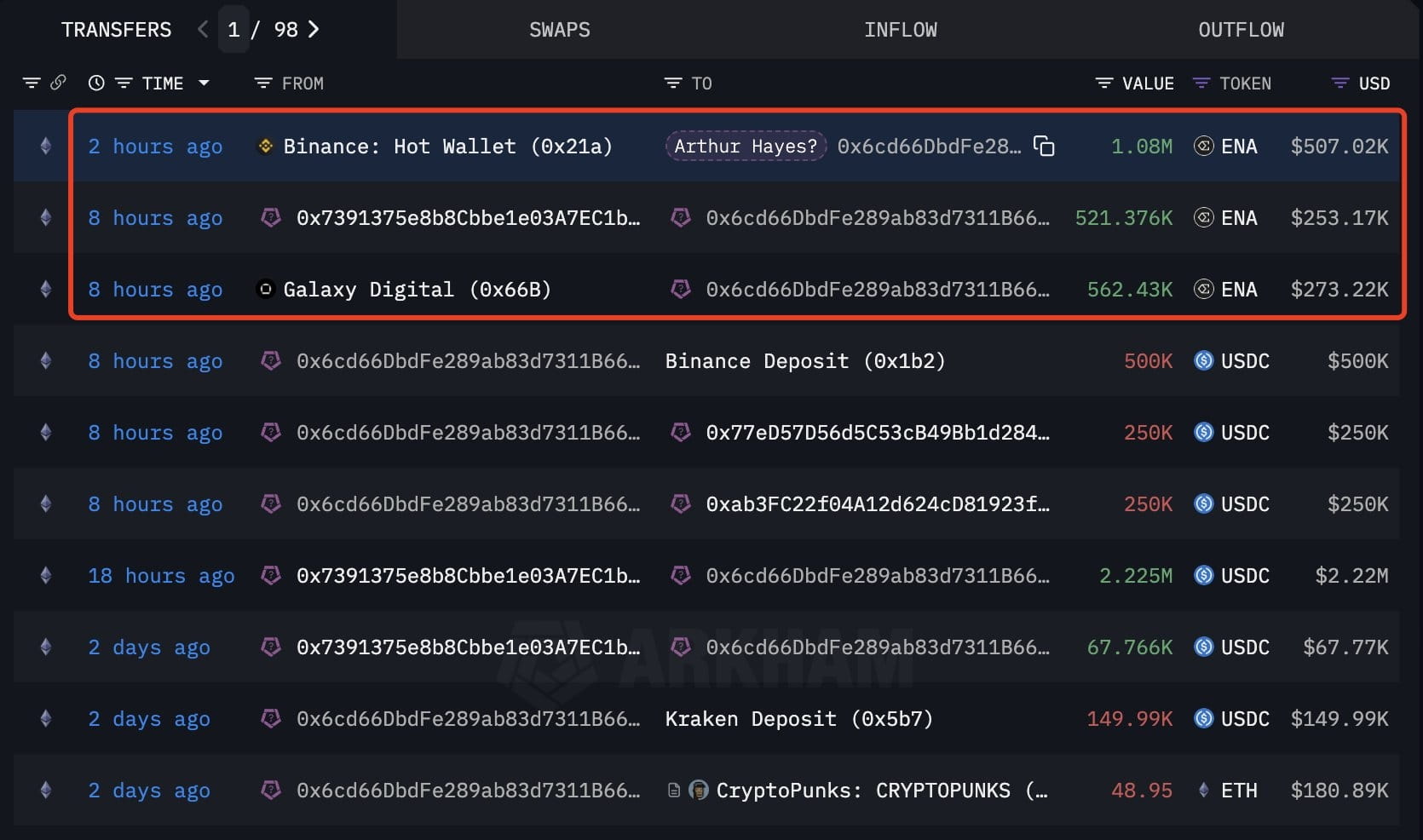
Task: Go to next transfers page arrow
Action: coord(314,30)
